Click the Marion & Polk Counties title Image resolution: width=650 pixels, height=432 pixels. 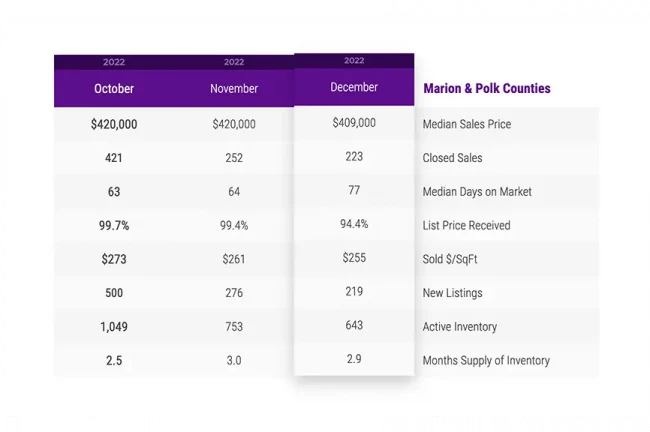point(487,88)
